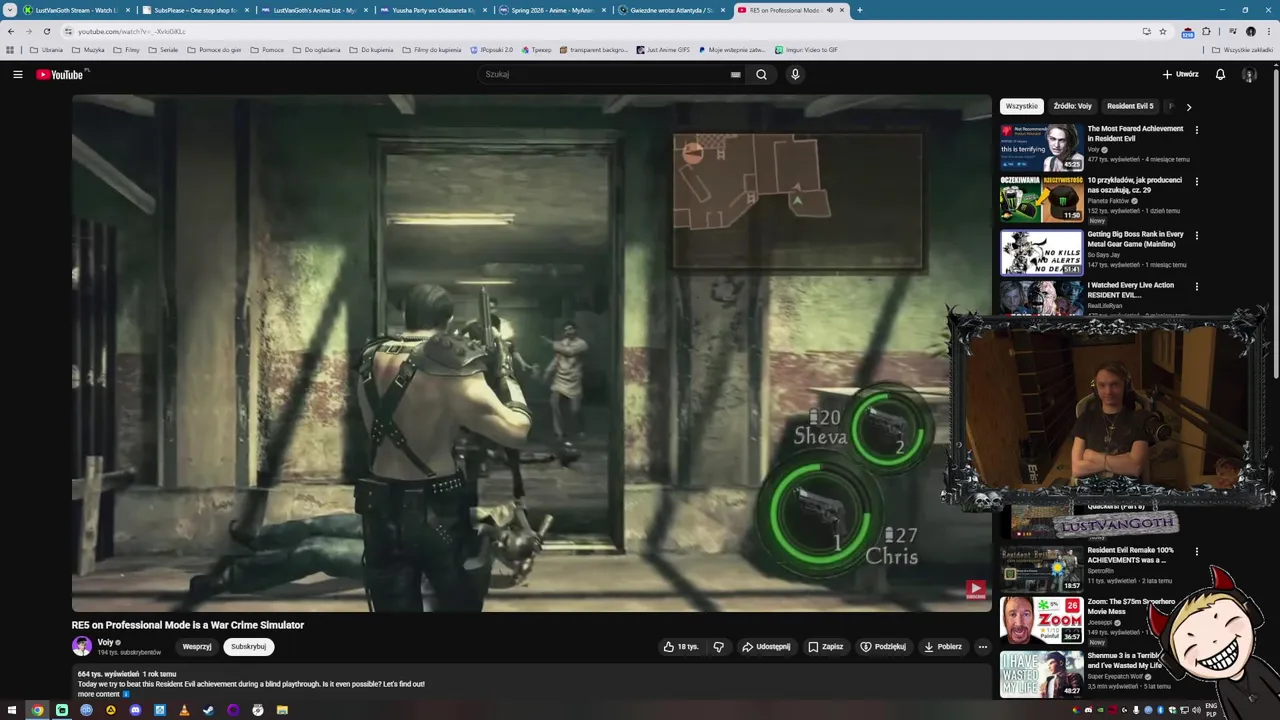
Task: Dislike the video
Action: click(x=718, y=647)
